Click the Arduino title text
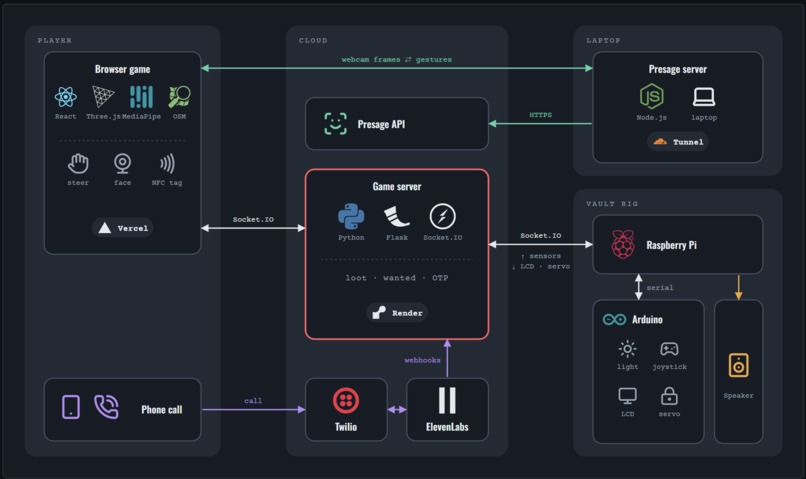Viewport: 806px width, 479px height. (x=647, y=320)
